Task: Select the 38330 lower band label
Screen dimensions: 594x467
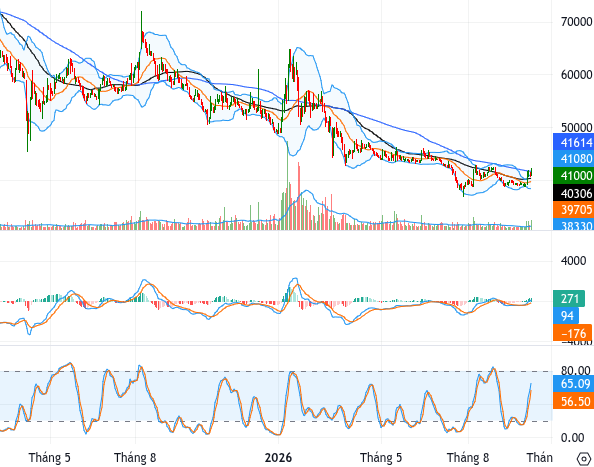Action: 574,224
